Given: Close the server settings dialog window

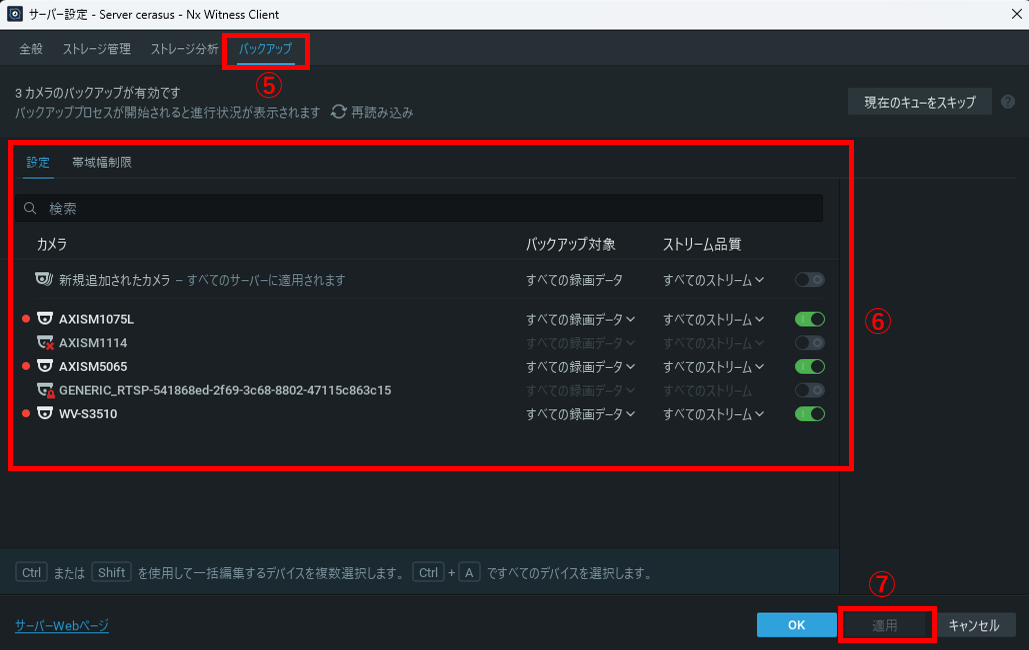Looking at the screenshot, I should (1017, 14).
